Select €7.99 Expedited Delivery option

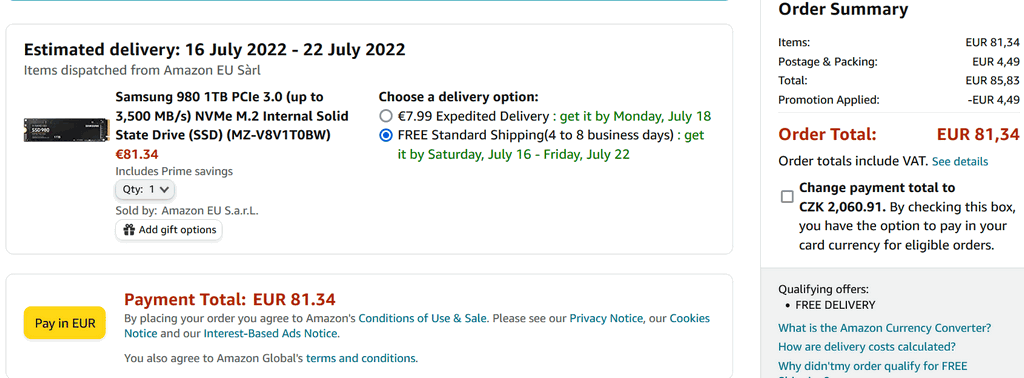385,117
